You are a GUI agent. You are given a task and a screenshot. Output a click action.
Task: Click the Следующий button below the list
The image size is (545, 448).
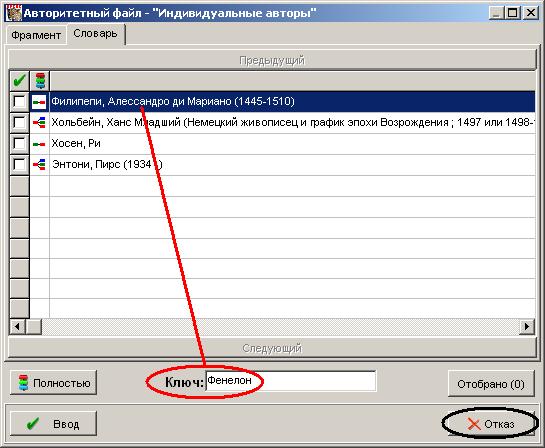point(272,348)
